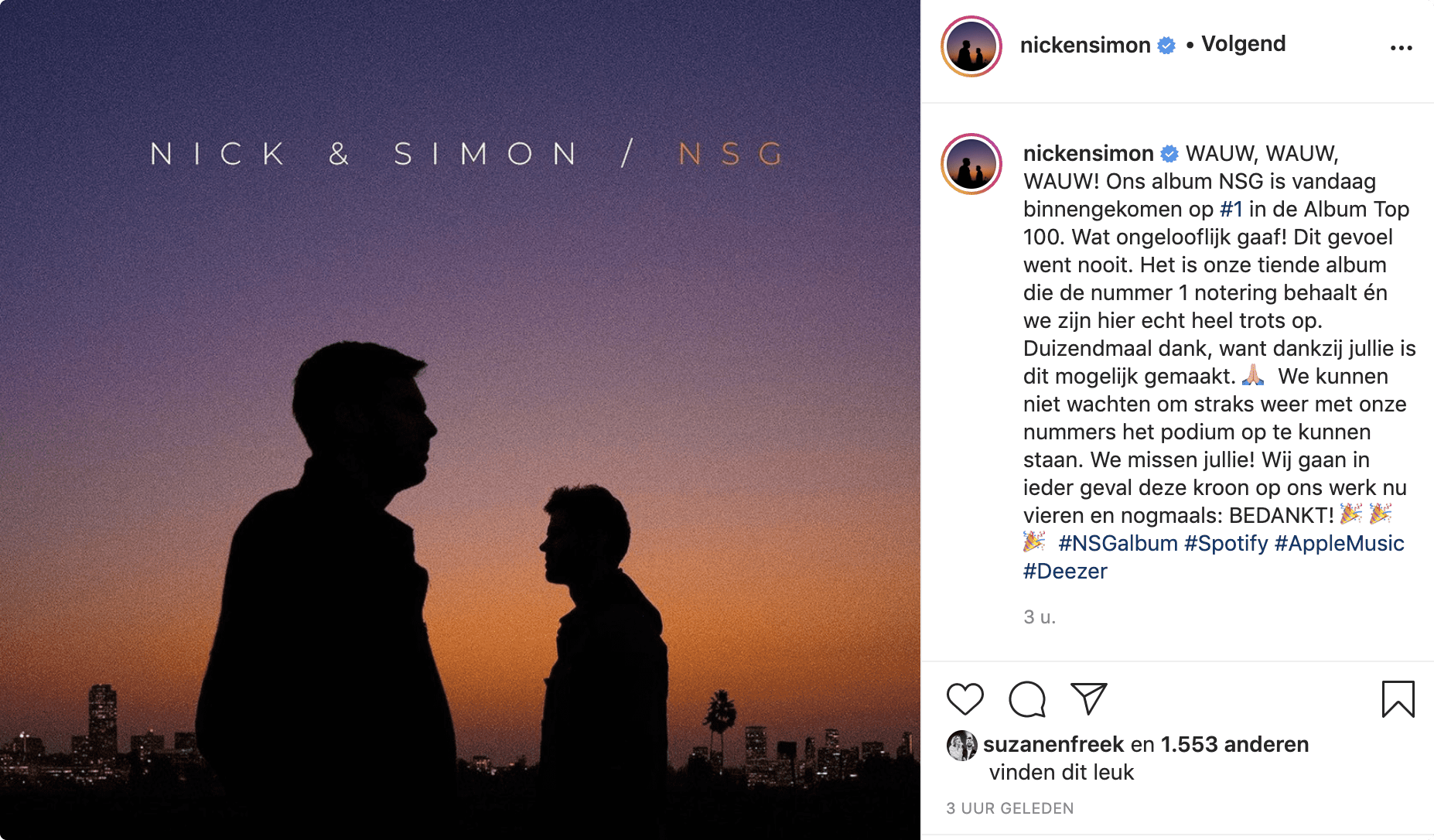Click the nickensimon username in the header

(x=1086, y=44)
